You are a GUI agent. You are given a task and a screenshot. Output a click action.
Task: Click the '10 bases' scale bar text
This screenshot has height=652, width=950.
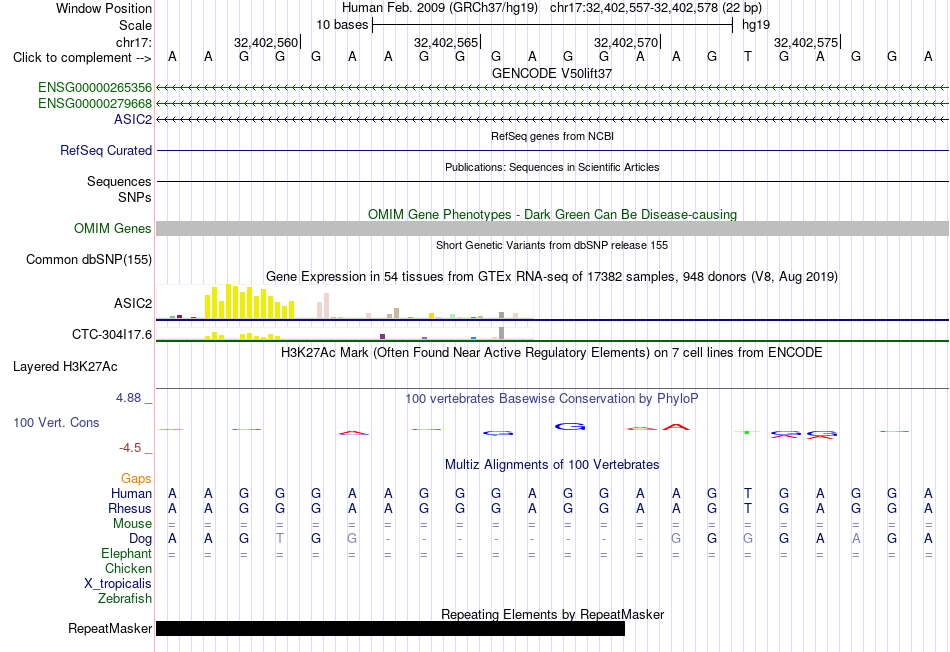click(x=342, y=25)
